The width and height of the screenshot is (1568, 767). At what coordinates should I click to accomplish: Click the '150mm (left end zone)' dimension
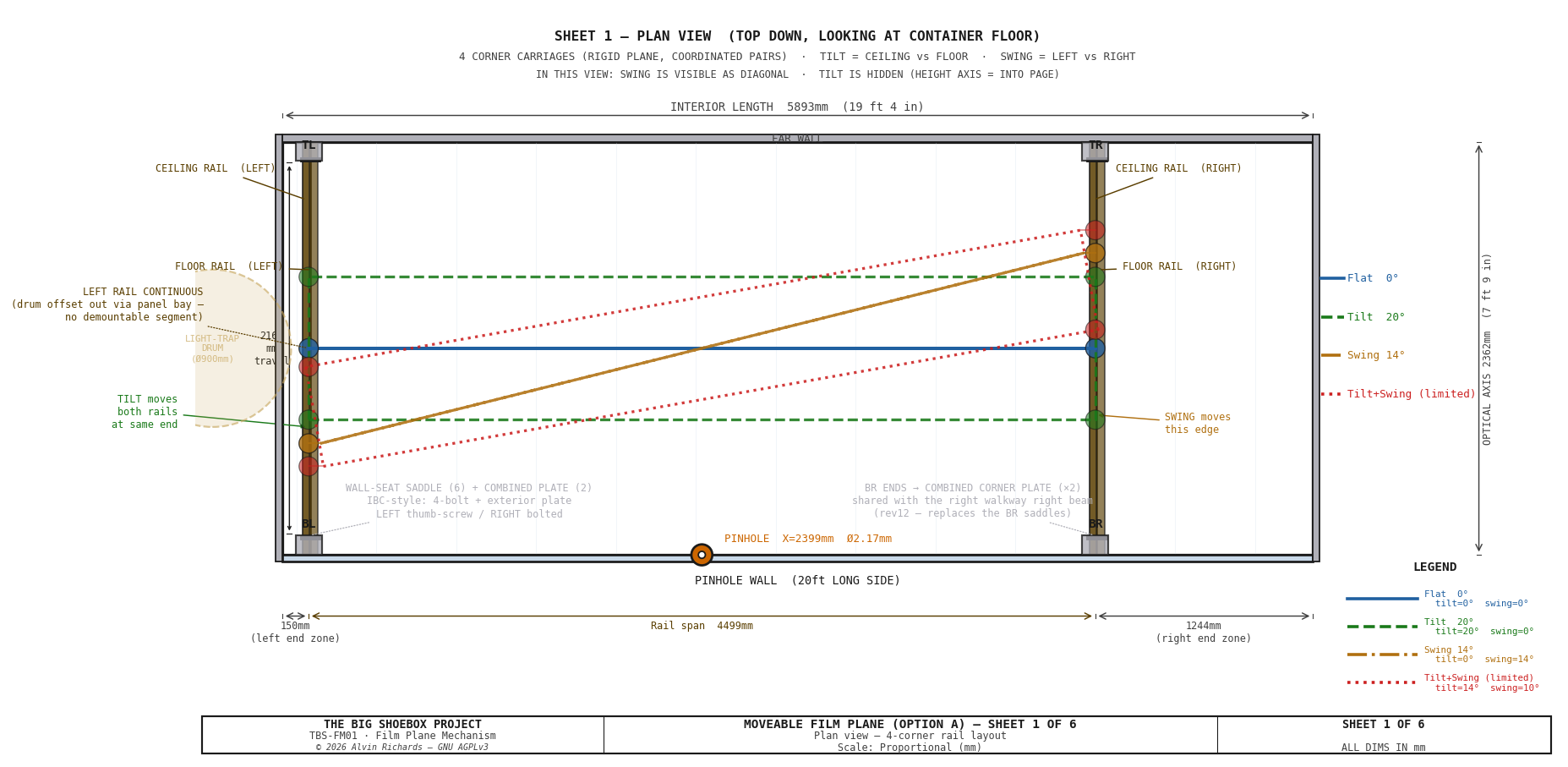[295, 633]
